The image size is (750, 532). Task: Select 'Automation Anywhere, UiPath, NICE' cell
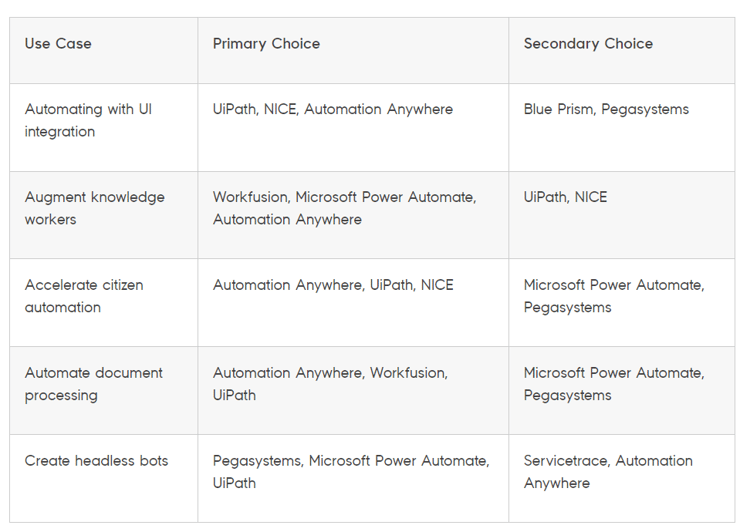[353, 302]
